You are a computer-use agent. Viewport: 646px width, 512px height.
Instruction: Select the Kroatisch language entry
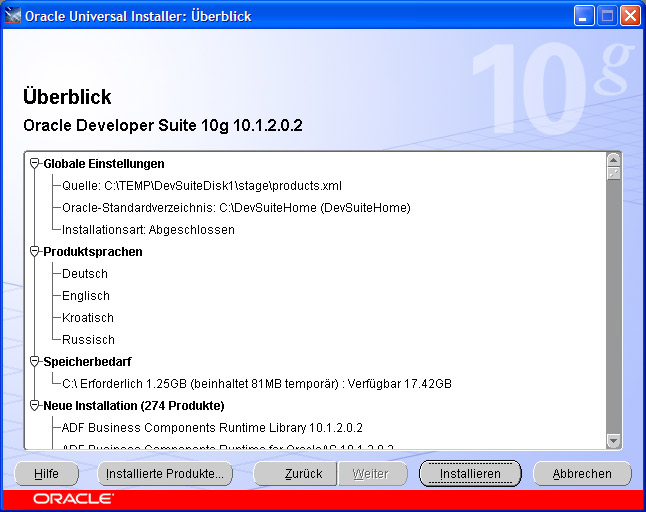[88, 318]
